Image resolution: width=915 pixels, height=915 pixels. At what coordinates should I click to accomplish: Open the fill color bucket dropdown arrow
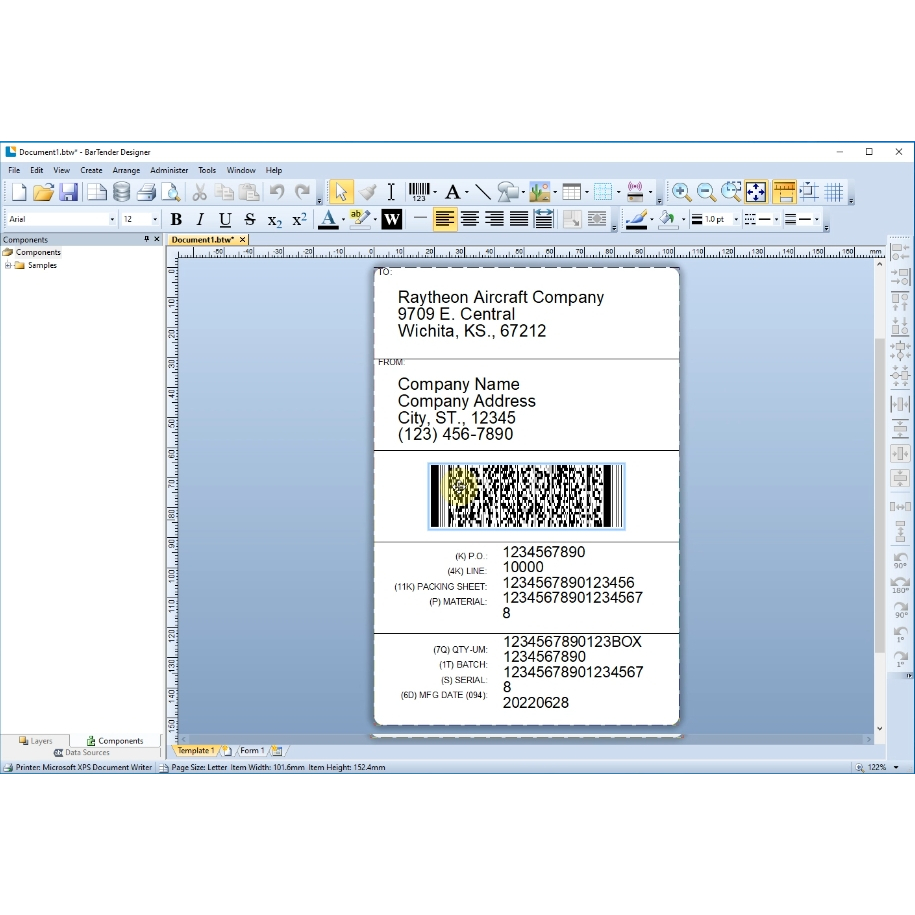tap(683, 220)
